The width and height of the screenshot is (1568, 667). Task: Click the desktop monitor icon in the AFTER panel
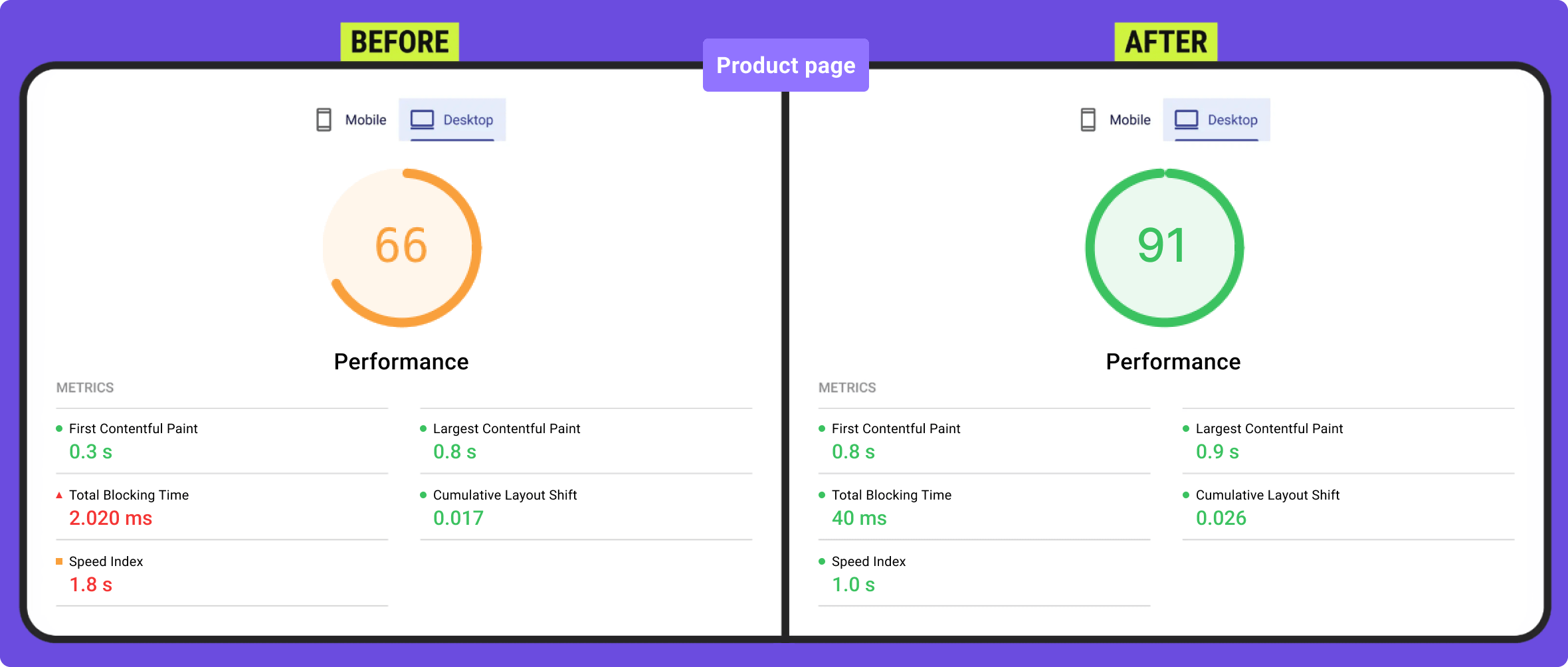[x=1186, y=120]
